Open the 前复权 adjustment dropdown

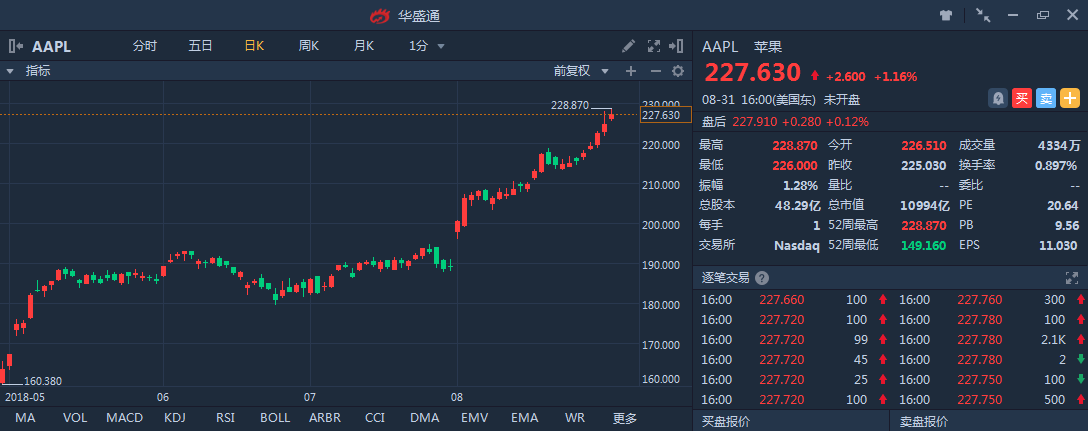click(579, 71)
